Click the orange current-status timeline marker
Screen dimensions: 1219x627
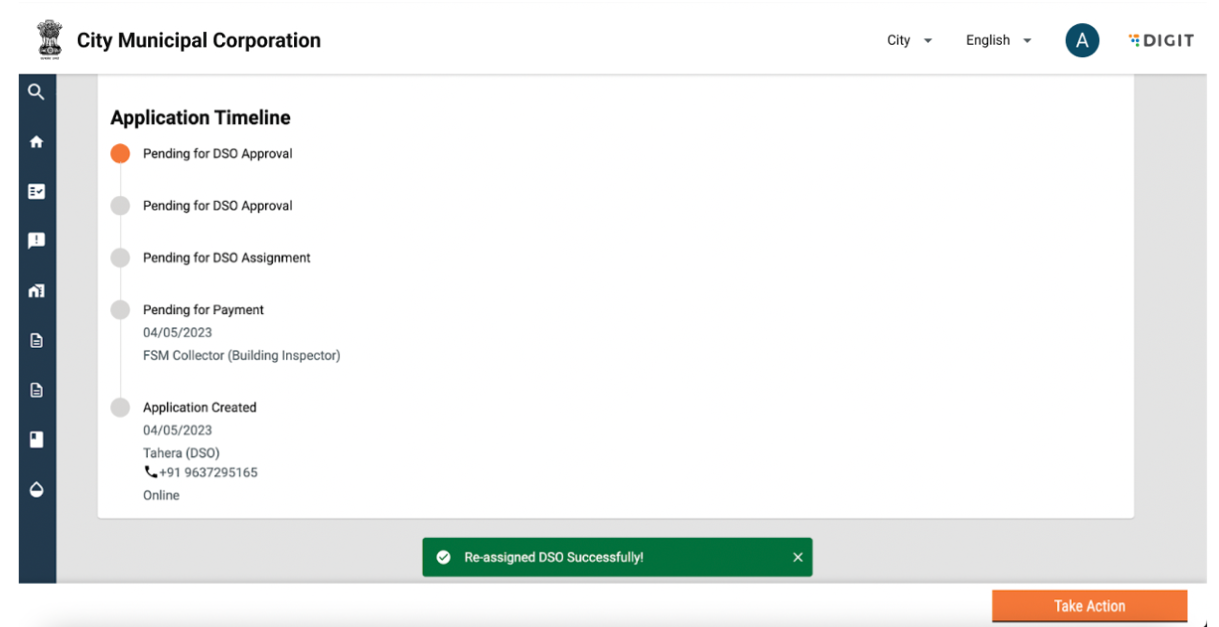pos(120,154)
